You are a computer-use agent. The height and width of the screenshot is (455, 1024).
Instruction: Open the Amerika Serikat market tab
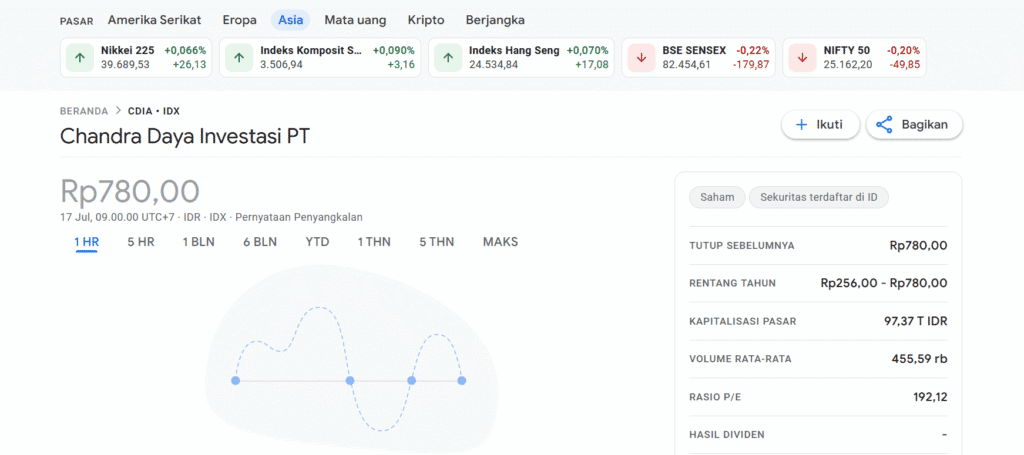click(x=154, y=20)
